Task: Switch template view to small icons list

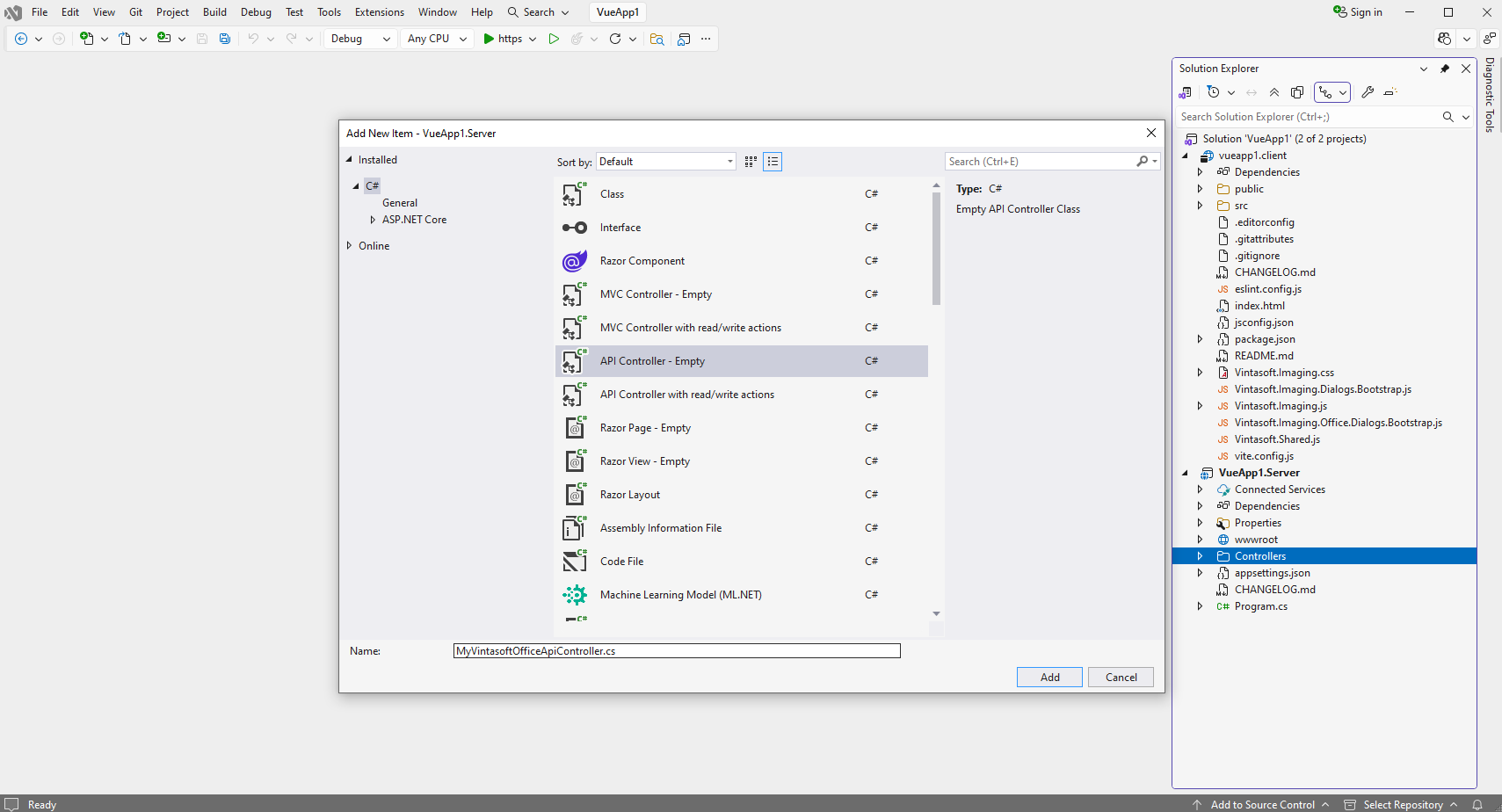Action: (773, 162)
